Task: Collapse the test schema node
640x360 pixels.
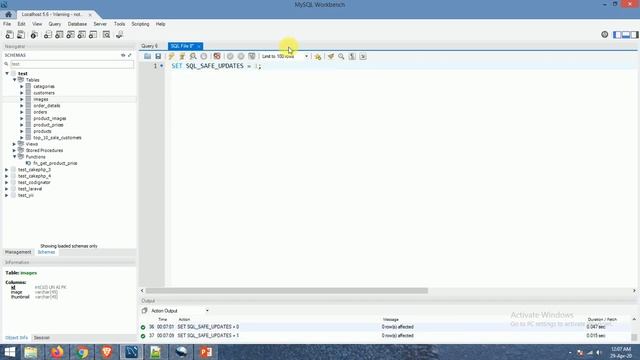Action: [x=7, y=73]
